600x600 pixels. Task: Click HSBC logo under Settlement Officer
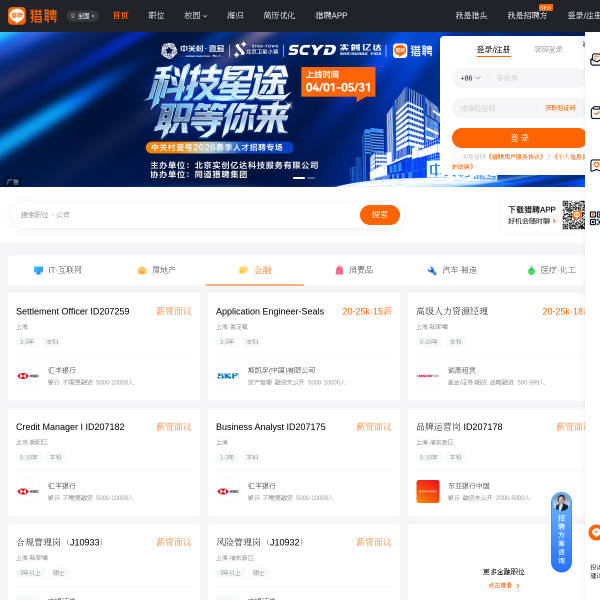coord(28,376)
